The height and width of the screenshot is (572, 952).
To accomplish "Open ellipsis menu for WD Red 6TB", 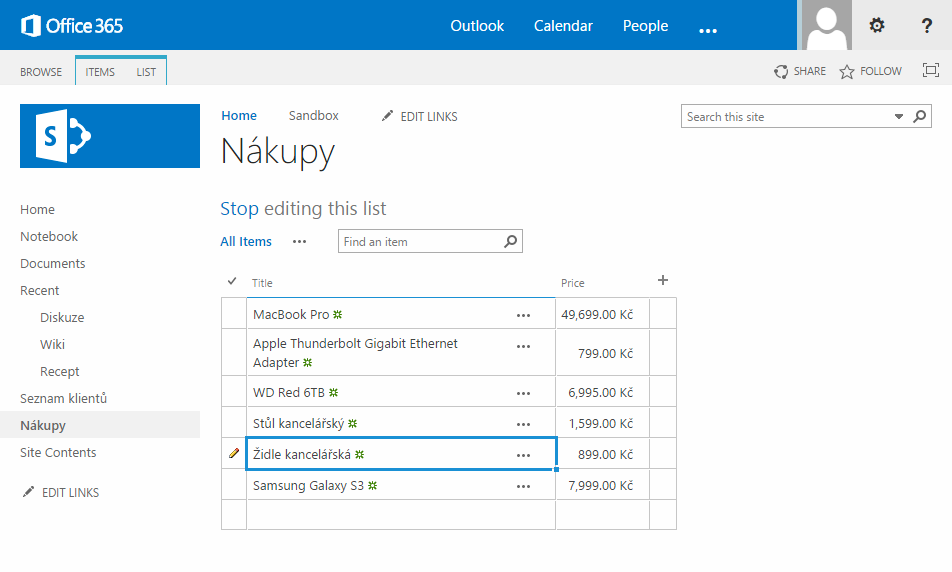I will (523, 393).
